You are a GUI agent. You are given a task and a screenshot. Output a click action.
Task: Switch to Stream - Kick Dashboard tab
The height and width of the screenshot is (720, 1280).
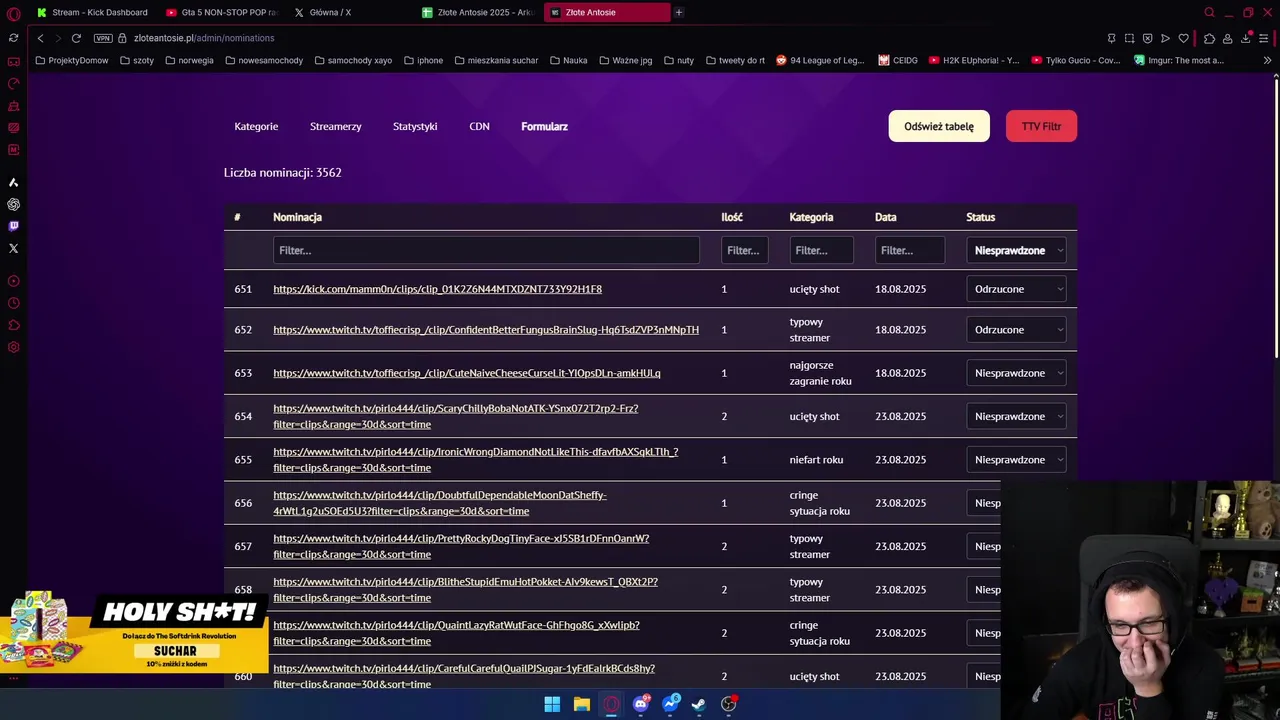[x=92, y=13]
